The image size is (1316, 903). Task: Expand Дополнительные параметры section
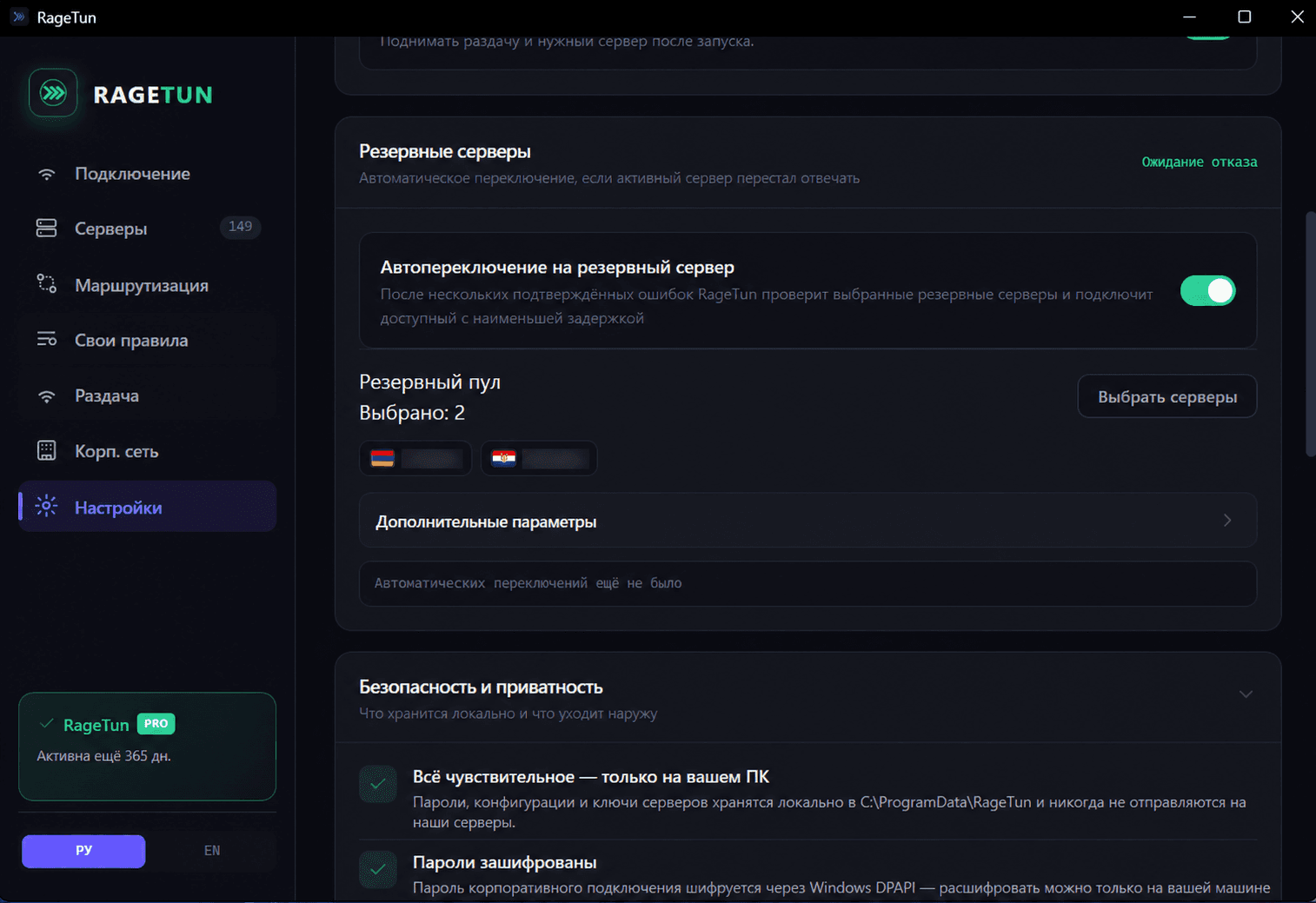pyautogui.click(x=808, y=521)
